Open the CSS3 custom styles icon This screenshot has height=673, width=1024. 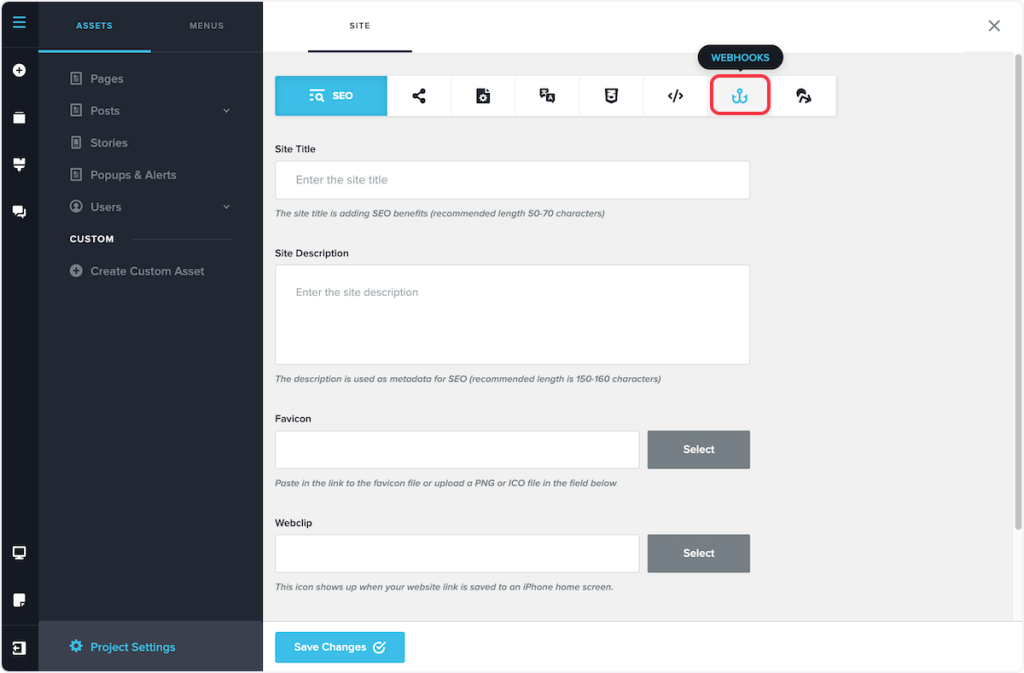coord(611,96)
